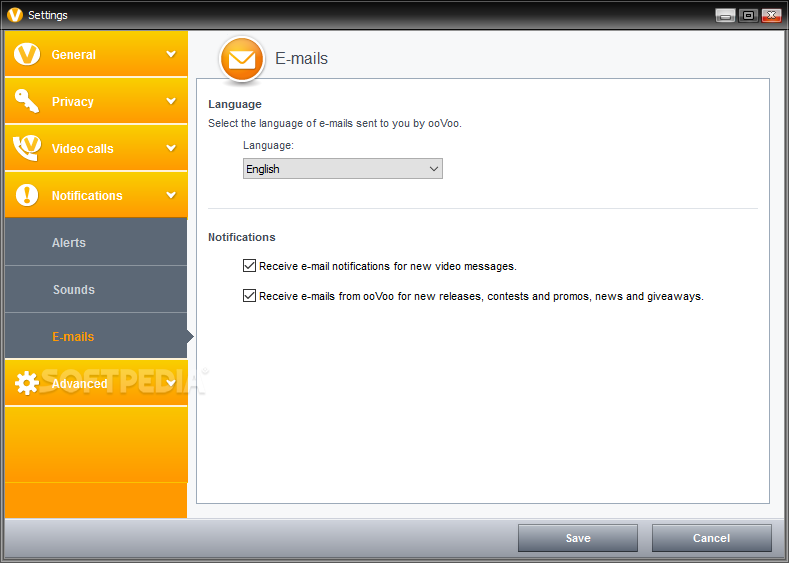The image size is (789, 563).
Task: Select the General category label
Action: 73,55
